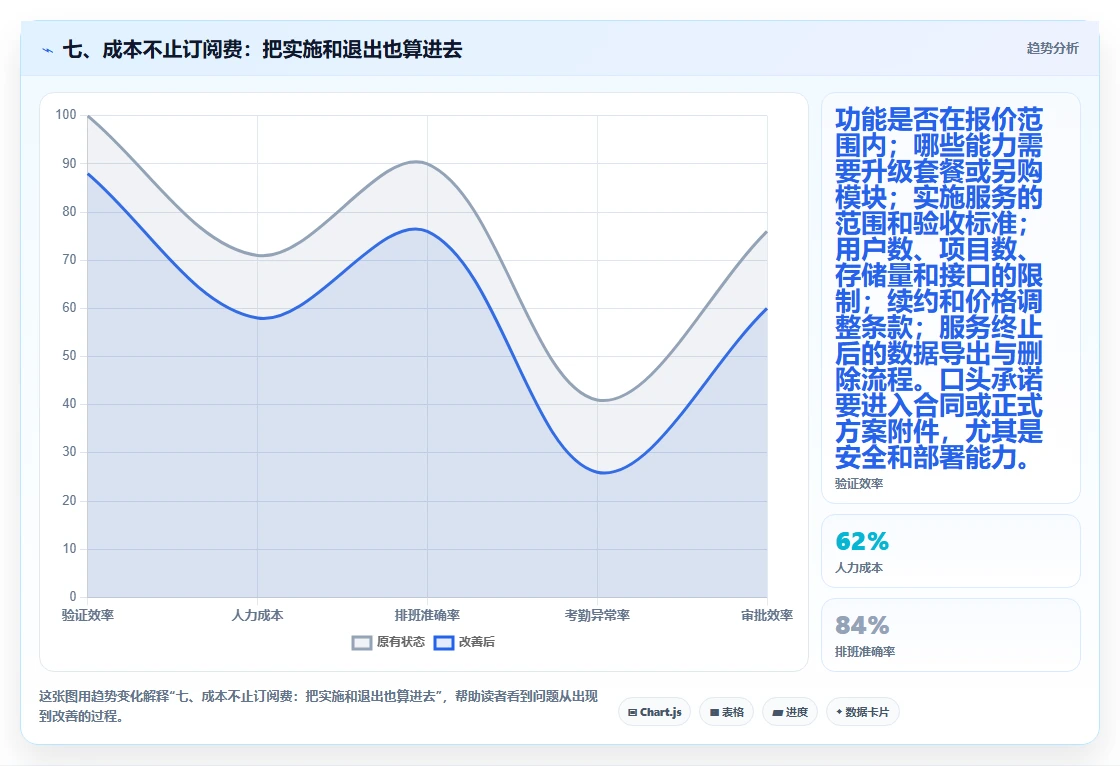The width and height of the screenshot is (1120, 766).
Task: Click the 62% 人力成本 data card
Action: point(951,551)
